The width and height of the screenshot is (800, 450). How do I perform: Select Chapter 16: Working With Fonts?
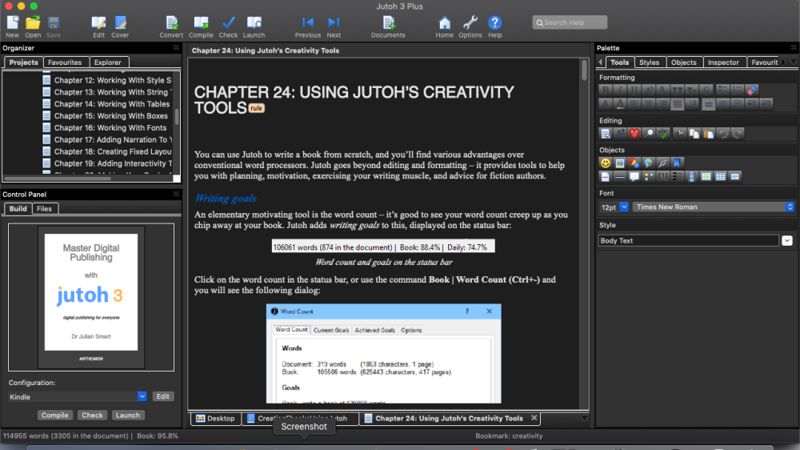[x=110, y=128]
